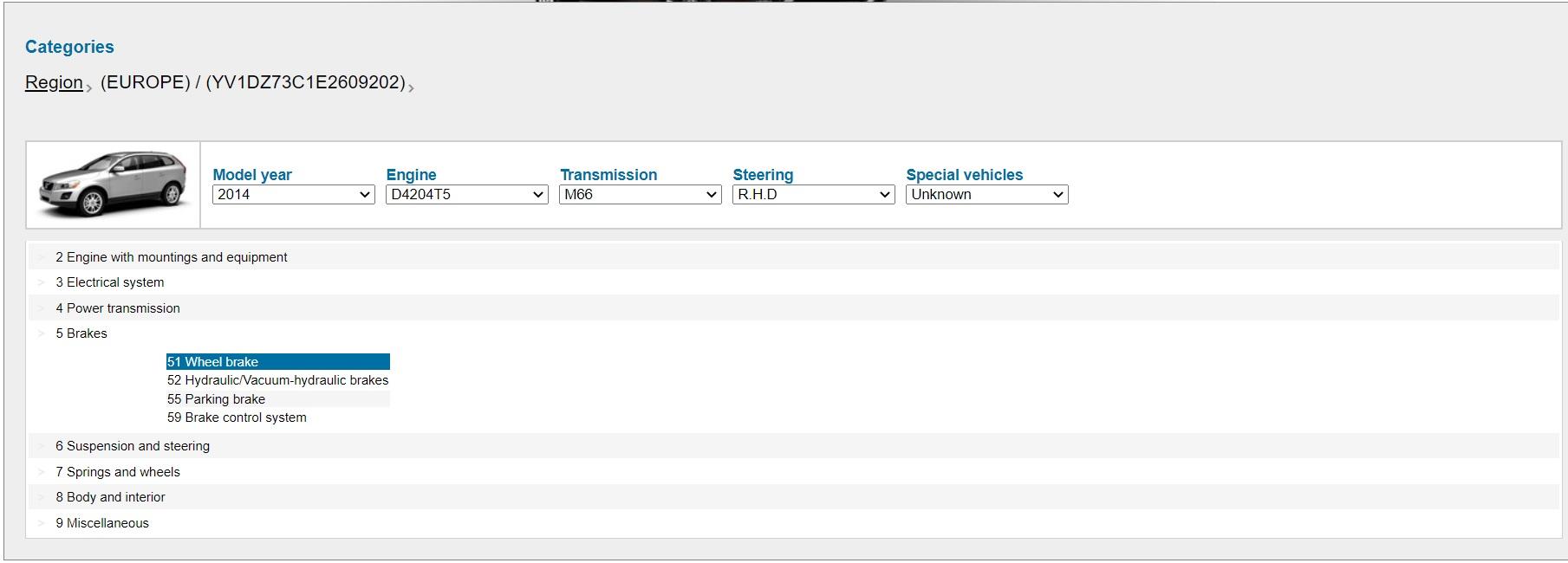Click the Model year label

click(252, 175)
